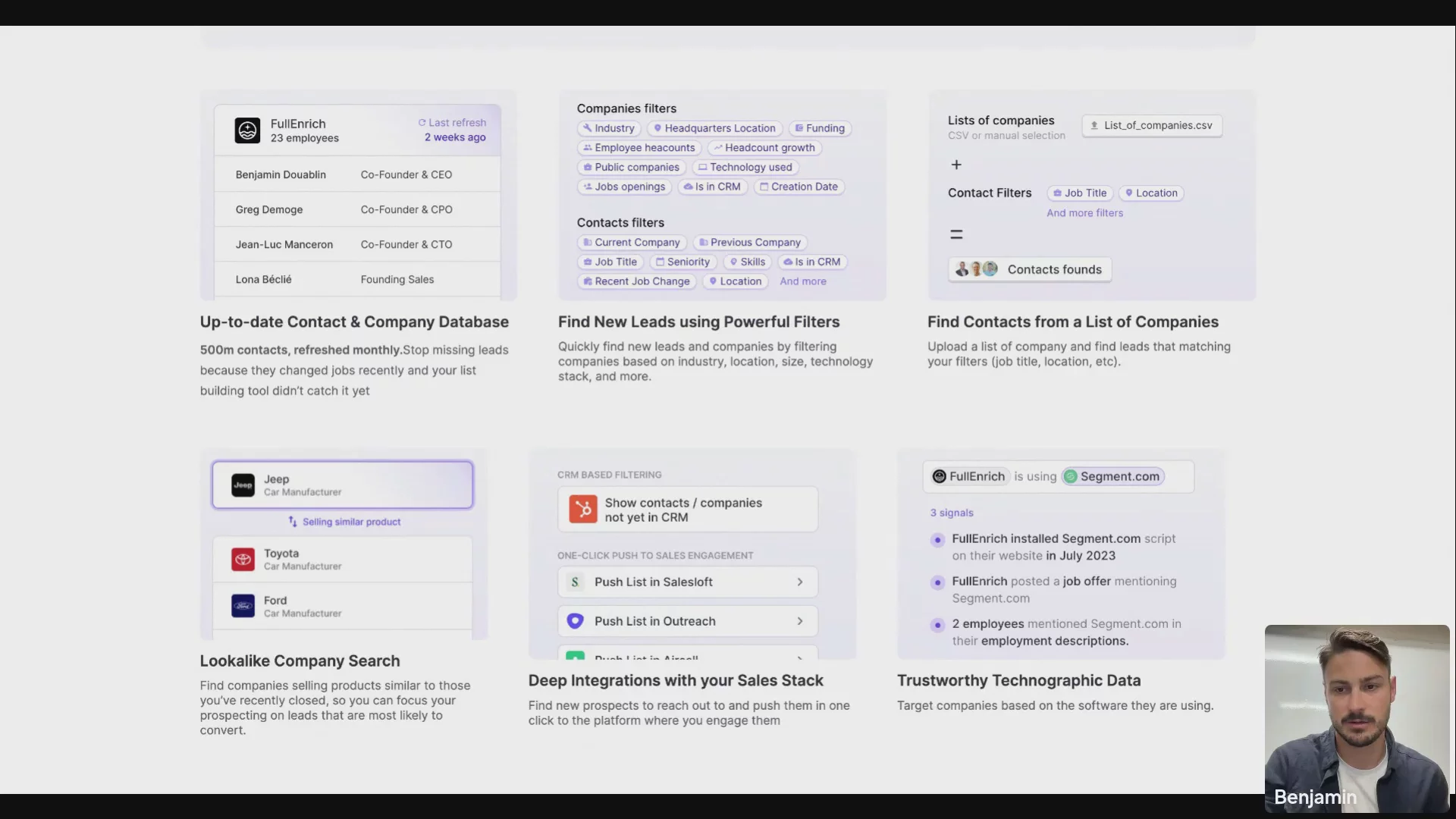Screen dimensions: 1456x819
Task: Click the green Segment.com logo icon
Action: coord(1070,476)
